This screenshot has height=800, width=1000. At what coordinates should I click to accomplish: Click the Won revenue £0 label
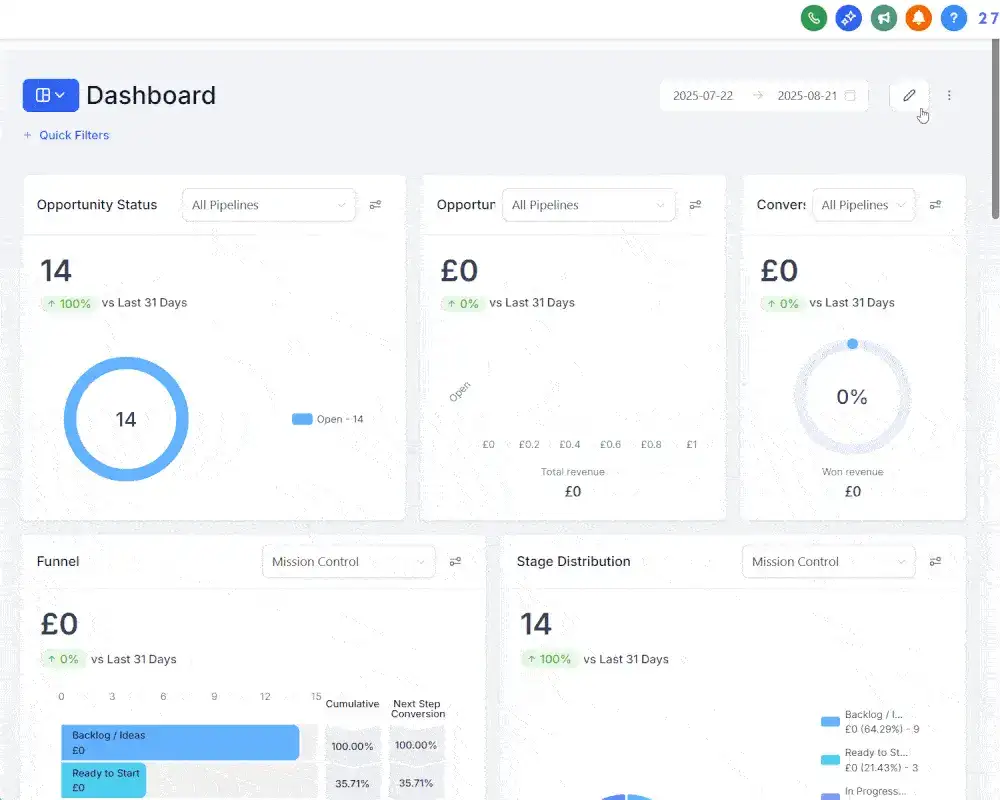pos(853,482)
